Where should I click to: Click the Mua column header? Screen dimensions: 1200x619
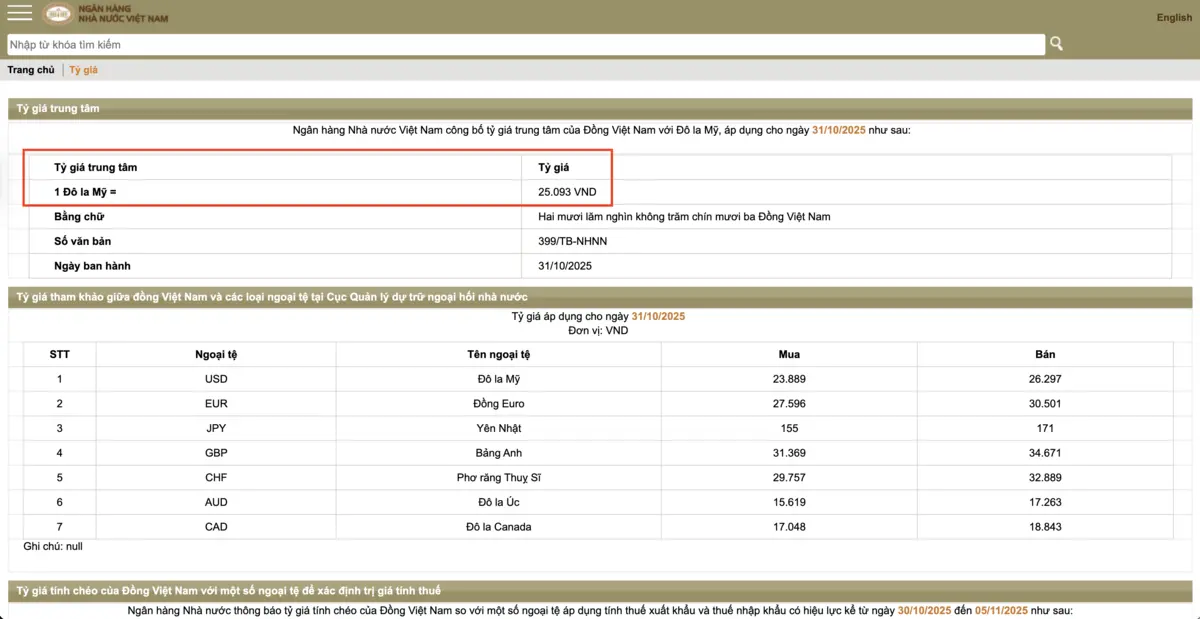click(x=789, y=354)
